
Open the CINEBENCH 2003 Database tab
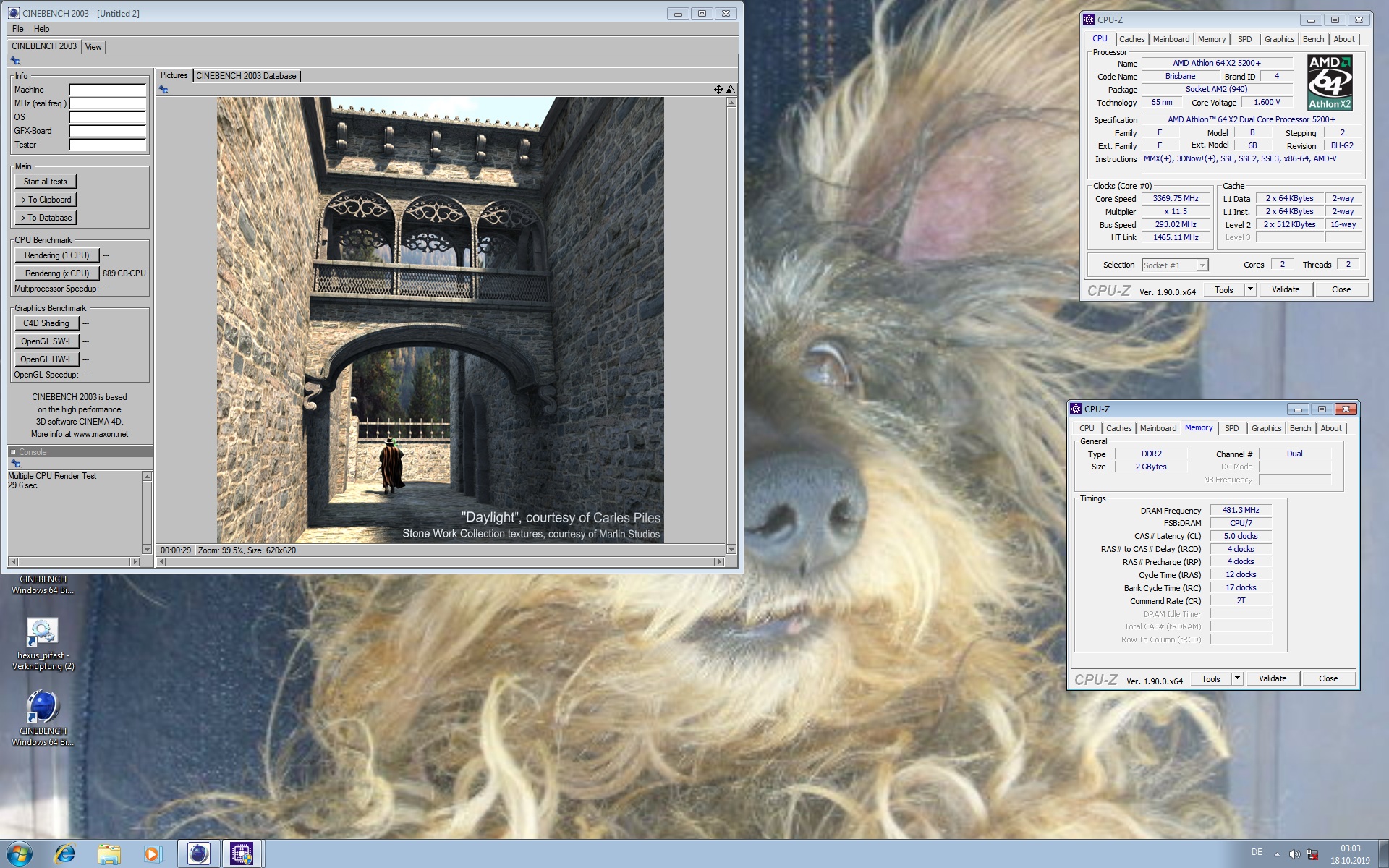coord(246,76)
